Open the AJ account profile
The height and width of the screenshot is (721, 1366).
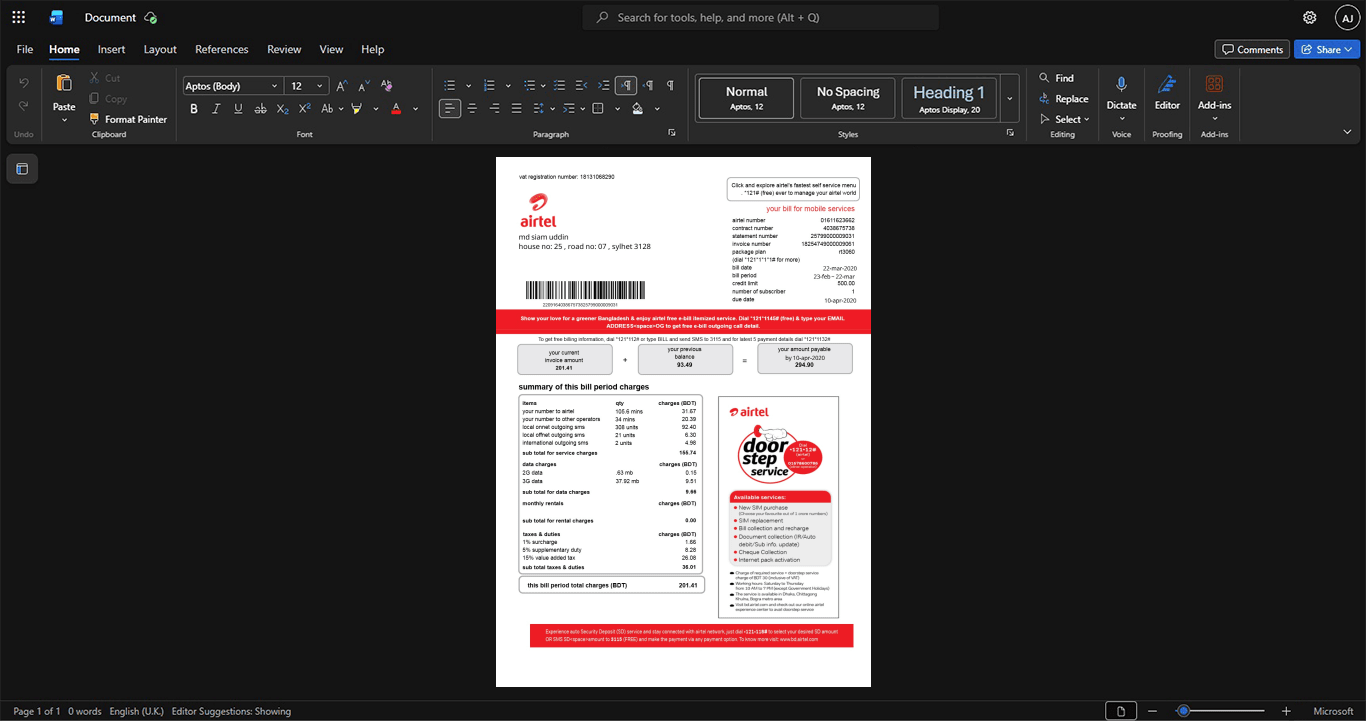click(1347, 17)
